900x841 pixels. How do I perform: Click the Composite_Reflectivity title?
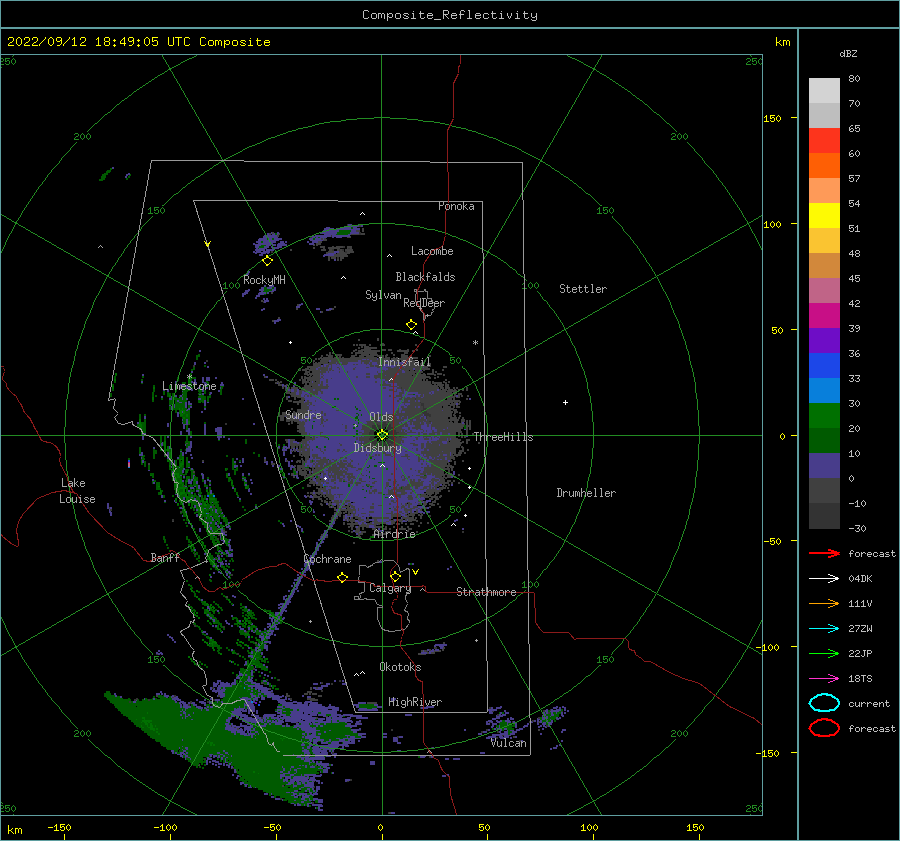(450, 15)
